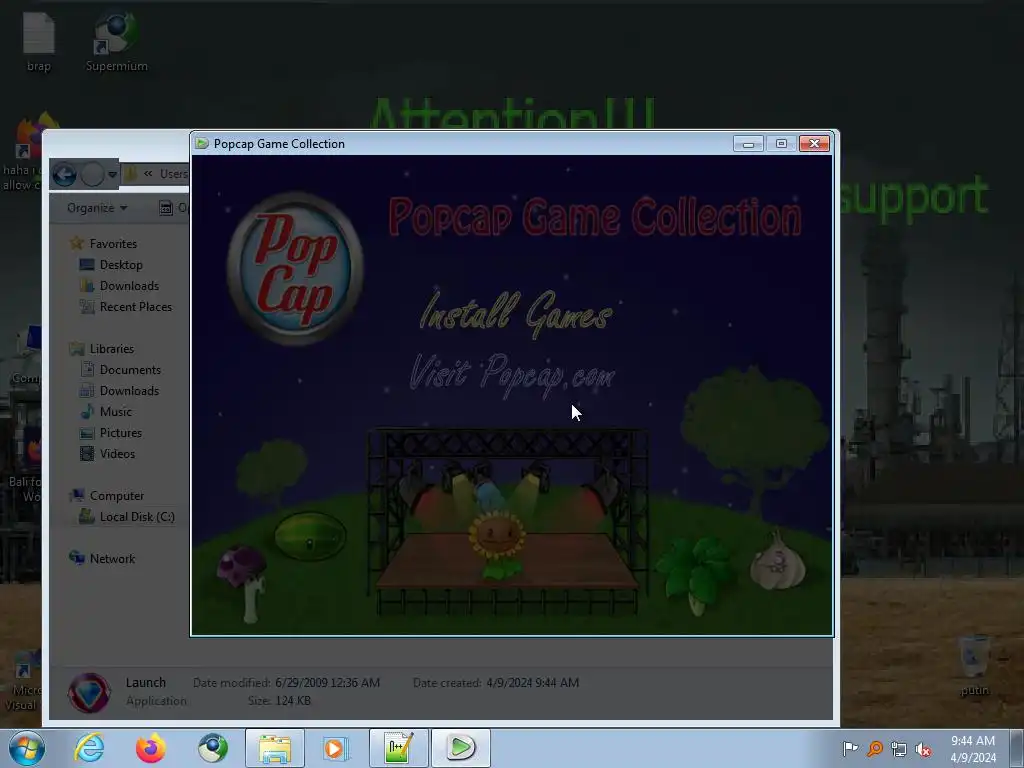Open notepad-style editor taskbar icon
Image resolution: width=1024 pixels, height=768 pixels.
coord(398,748)
